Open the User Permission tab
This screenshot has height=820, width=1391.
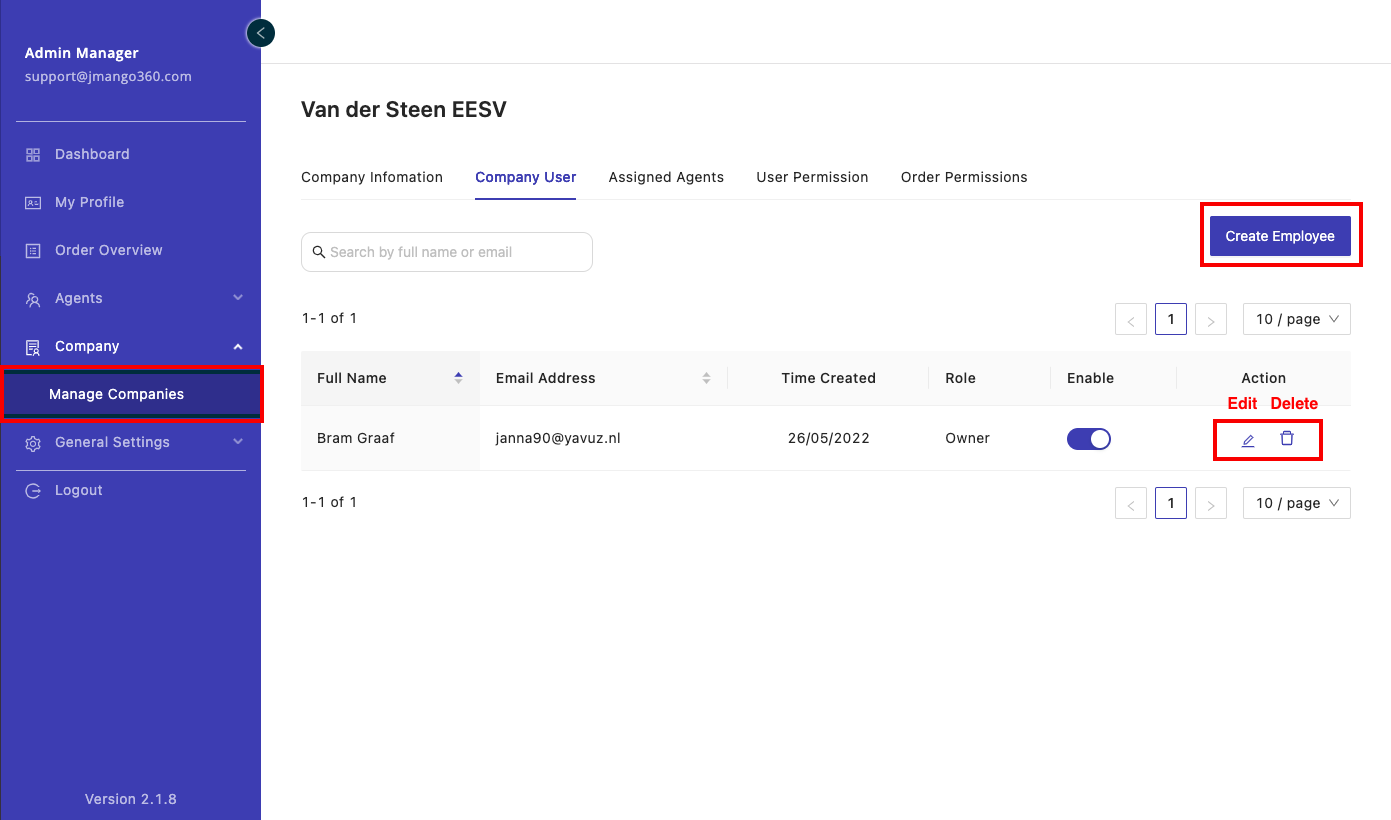[812, 177]
